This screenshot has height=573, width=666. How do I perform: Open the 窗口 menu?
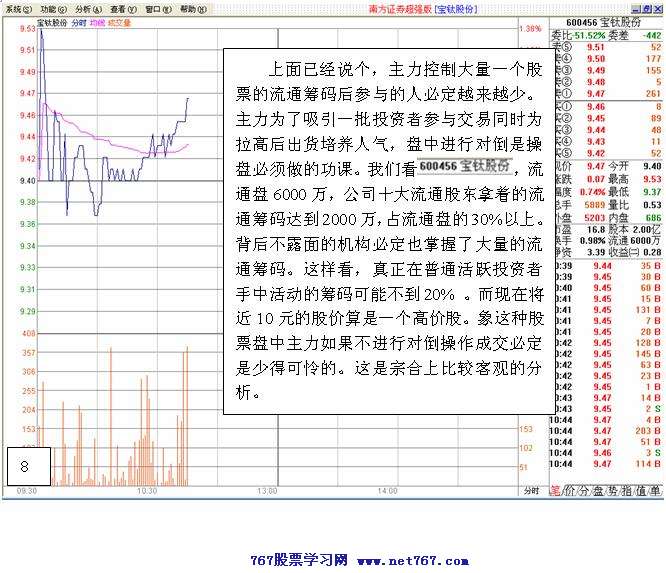(156, 8)
